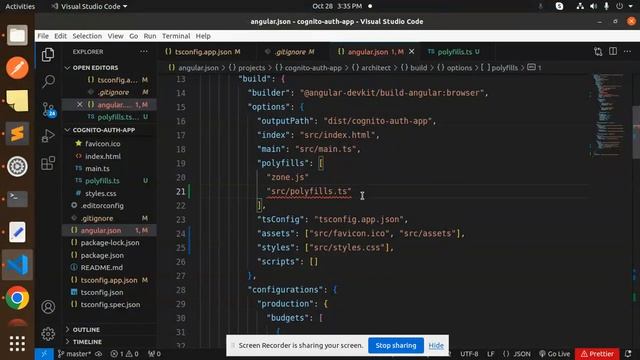Image resolution: width=640 pixels, height=360 pixels.
Task: Open the Terminal menu
Action: (176, 36)
